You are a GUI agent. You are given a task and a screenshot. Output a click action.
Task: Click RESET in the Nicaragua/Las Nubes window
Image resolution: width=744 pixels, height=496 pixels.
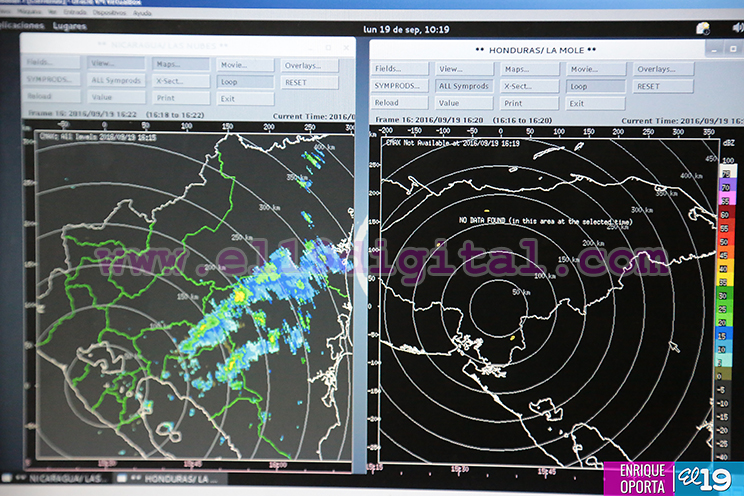click(310, 83)
